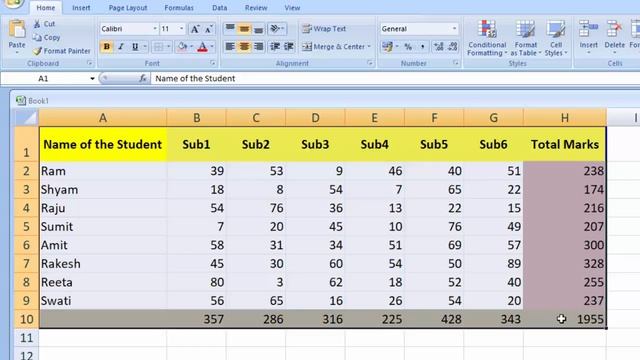
Task: Toggle Italic formatting
Action: coord(121,47)
